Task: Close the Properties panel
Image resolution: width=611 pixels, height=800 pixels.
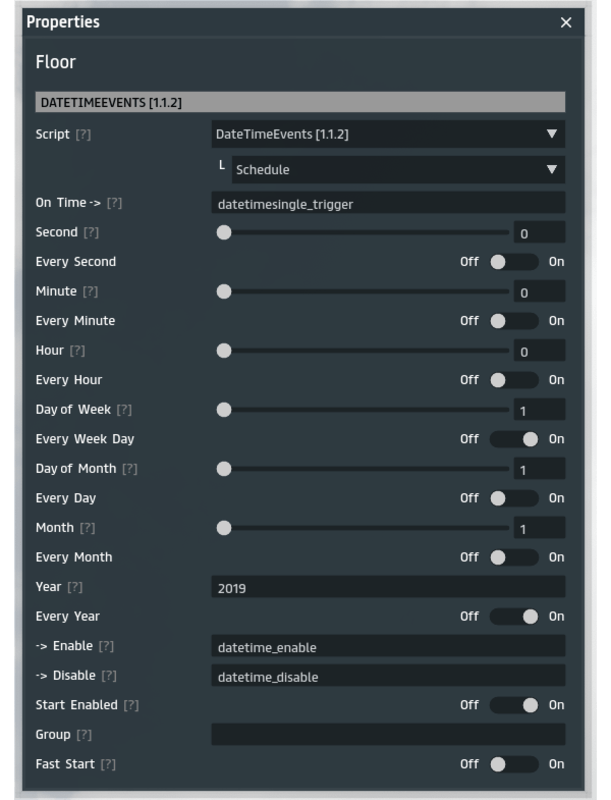Action: click(x=566, y=22)
